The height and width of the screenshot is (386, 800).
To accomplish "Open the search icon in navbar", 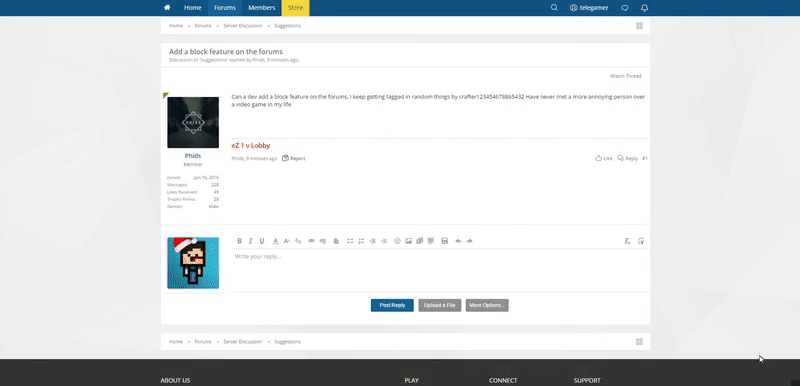I will [554, 8].
